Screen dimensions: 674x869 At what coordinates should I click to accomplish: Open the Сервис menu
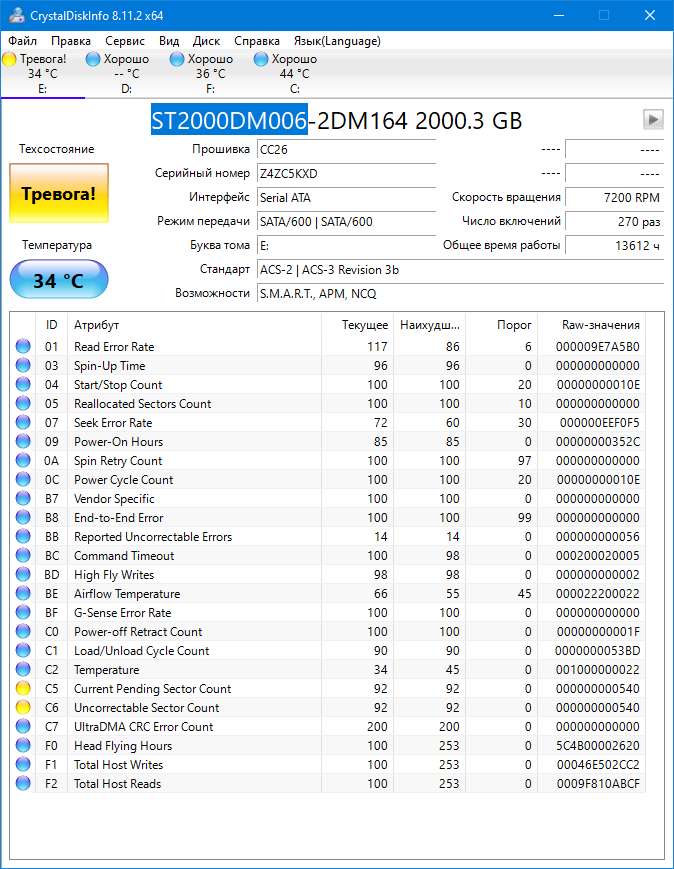(125, 41)
